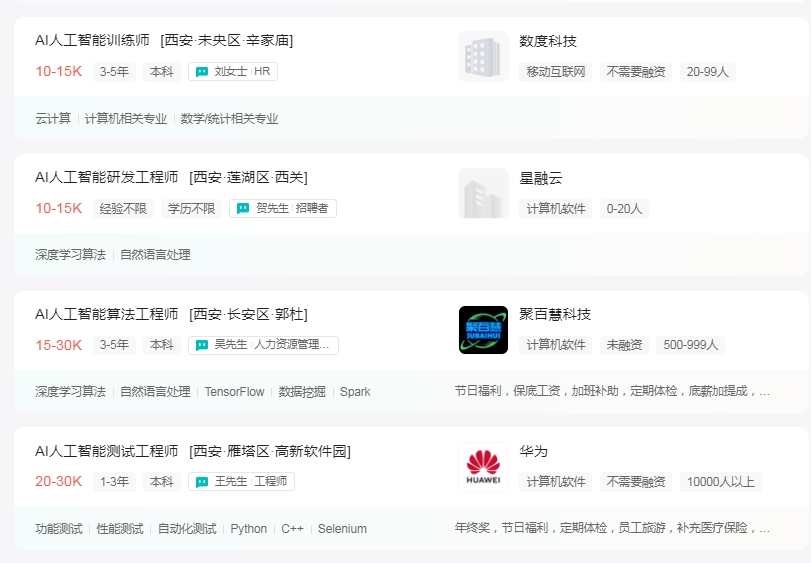The image size is (811, 563).
Task: Open the 数度科技 company name link
Action: coord(548,41)
